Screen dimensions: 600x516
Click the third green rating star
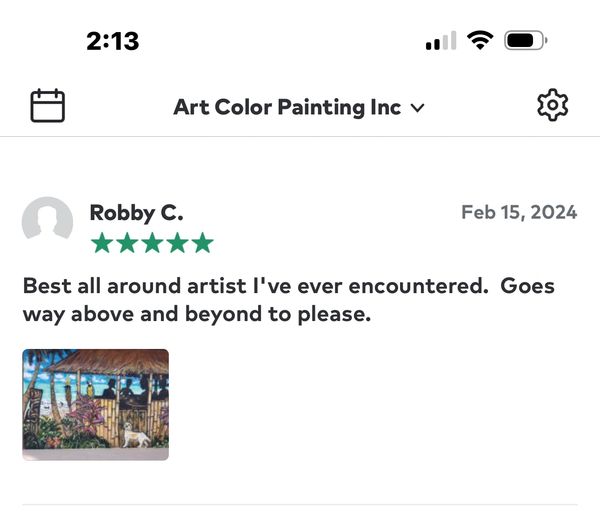152,243
